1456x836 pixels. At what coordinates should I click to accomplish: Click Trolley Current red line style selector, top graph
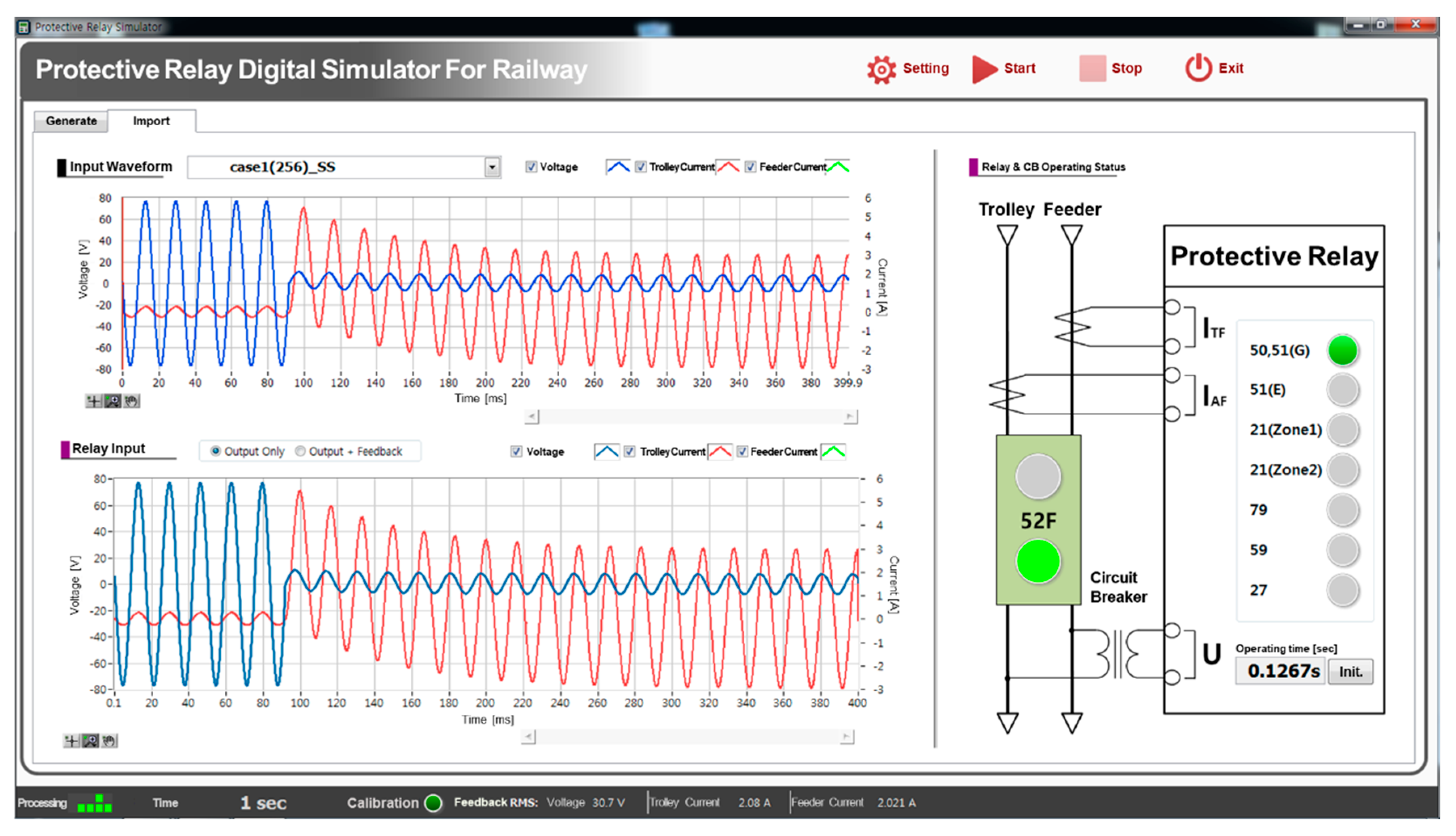point(728,167)
